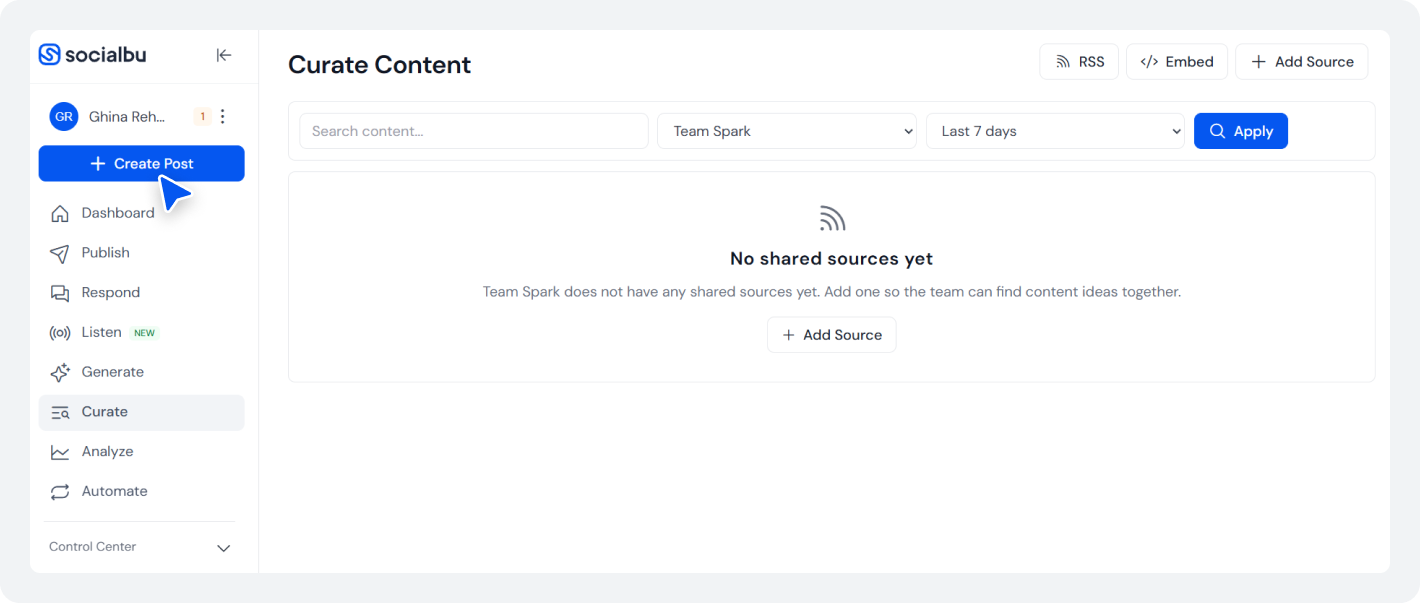The height and width of the screenshot is (603, 1420).
Task: Click the plus icon on Create Post
Action: [97, 164]
